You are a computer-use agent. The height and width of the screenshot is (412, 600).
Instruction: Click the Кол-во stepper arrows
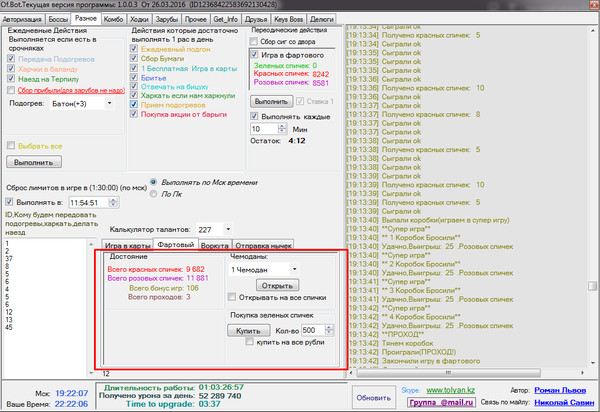tap(329, 330)
